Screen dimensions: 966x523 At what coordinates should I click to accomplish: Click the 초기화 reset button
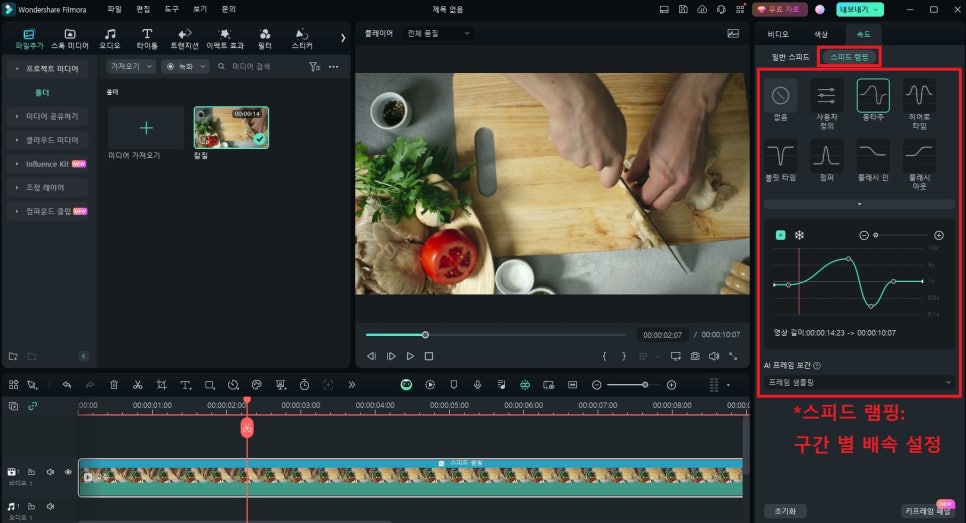(x=785, y=509)
